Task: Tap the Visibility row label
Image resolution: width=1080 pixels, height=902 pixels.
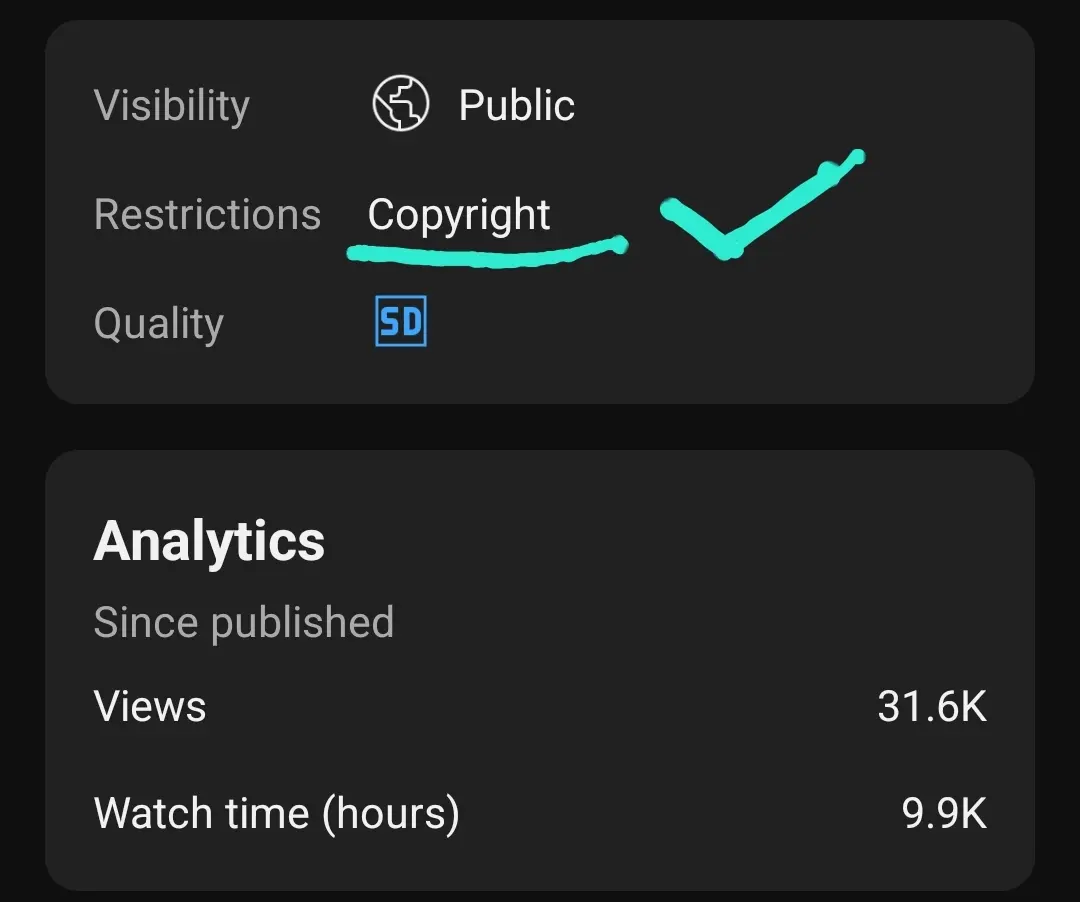Action: click(x=172, y=106)
